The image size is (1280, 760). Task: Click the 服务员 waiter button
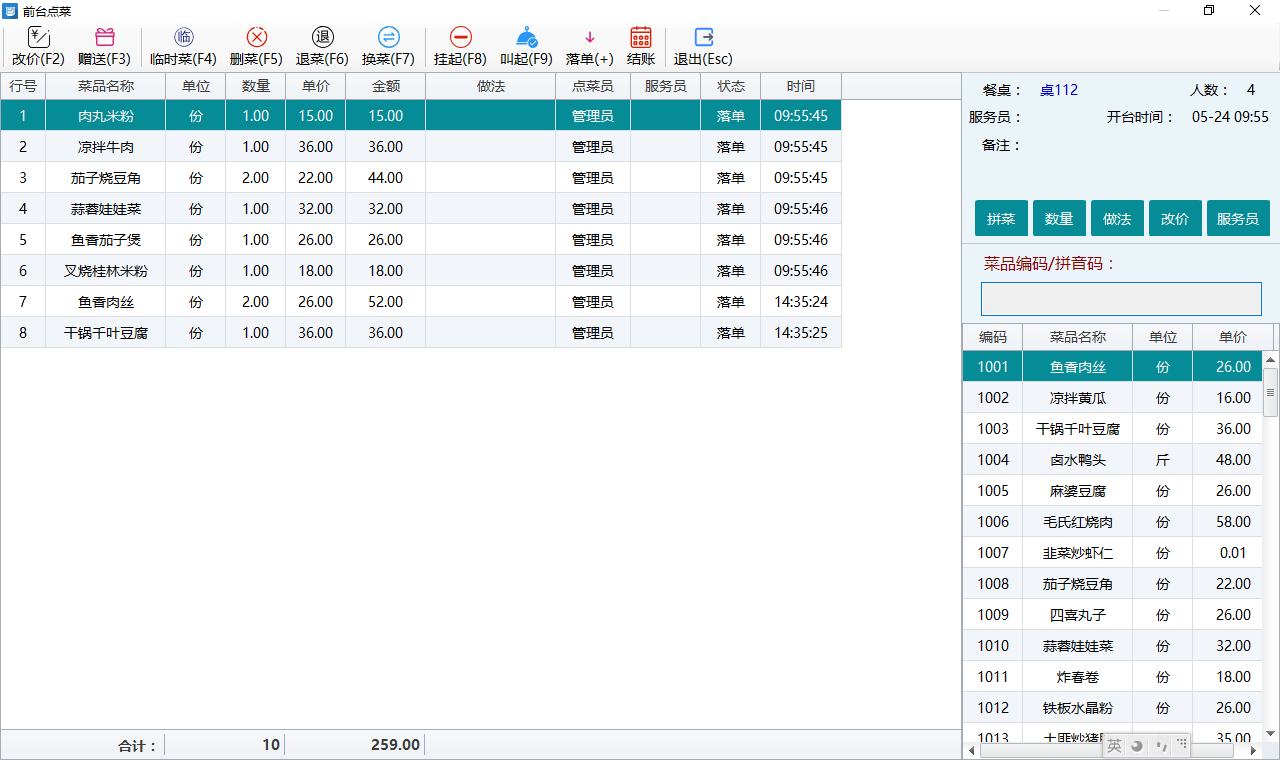(1238, 219)
